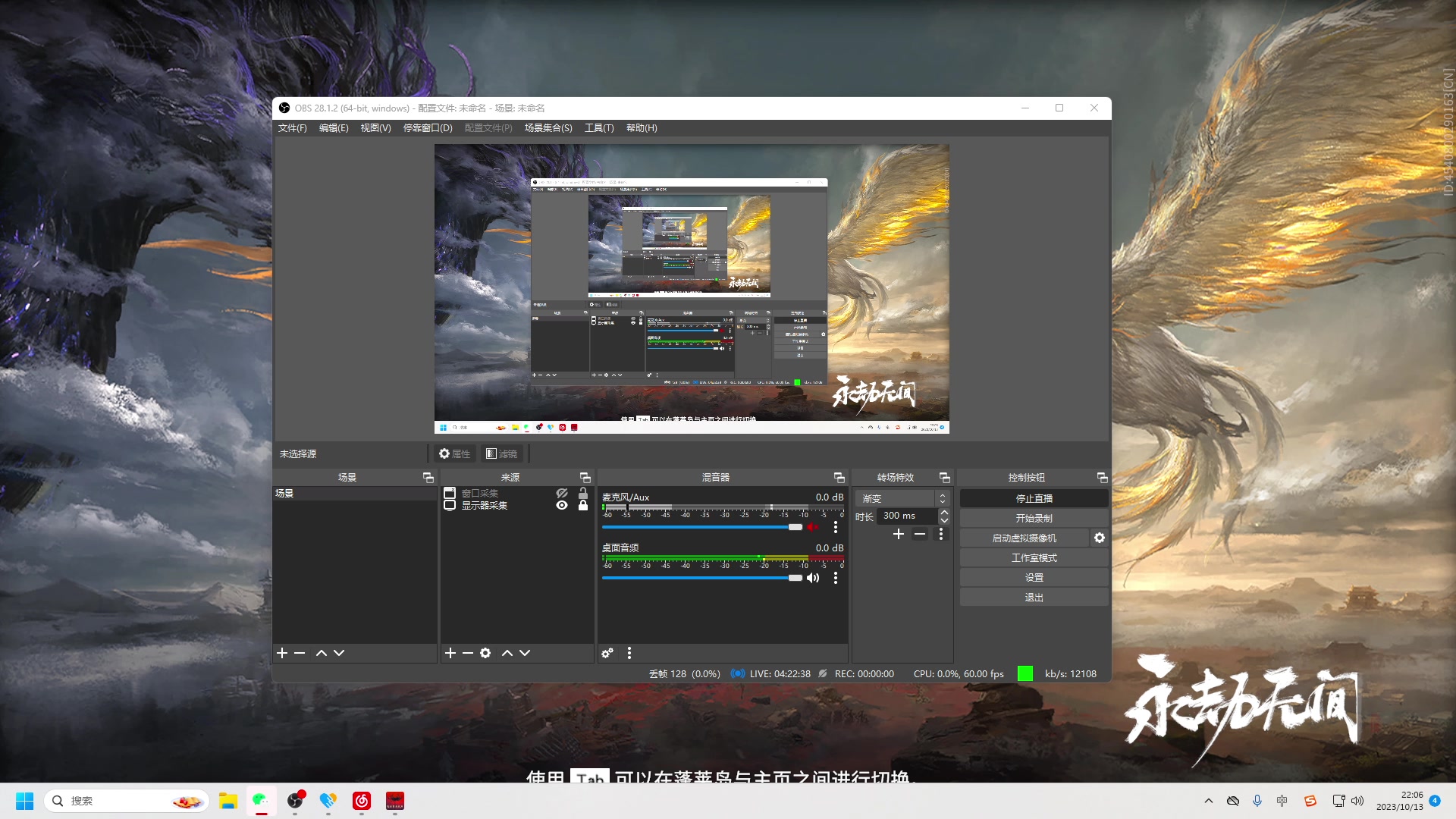Open the mixer panel three-dot menu at bottom
Image resolution: width=1456 pixels, height=819 pixels.
(x=629, y=653)
